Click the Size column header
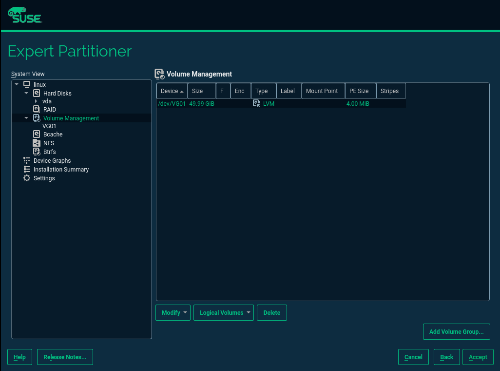This screenshot has height=371, width=500. point(202,91)
